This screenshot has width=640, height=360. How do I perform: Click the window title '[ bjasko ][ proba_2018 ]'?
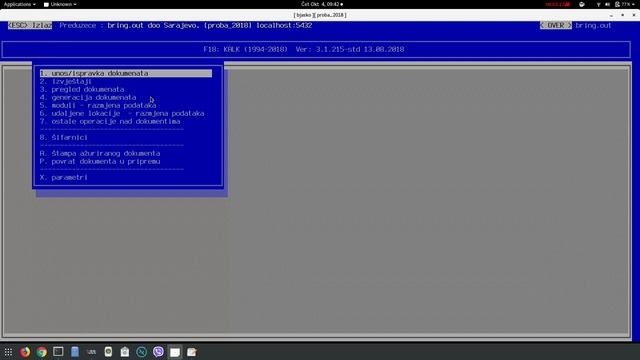pos(320,15)
